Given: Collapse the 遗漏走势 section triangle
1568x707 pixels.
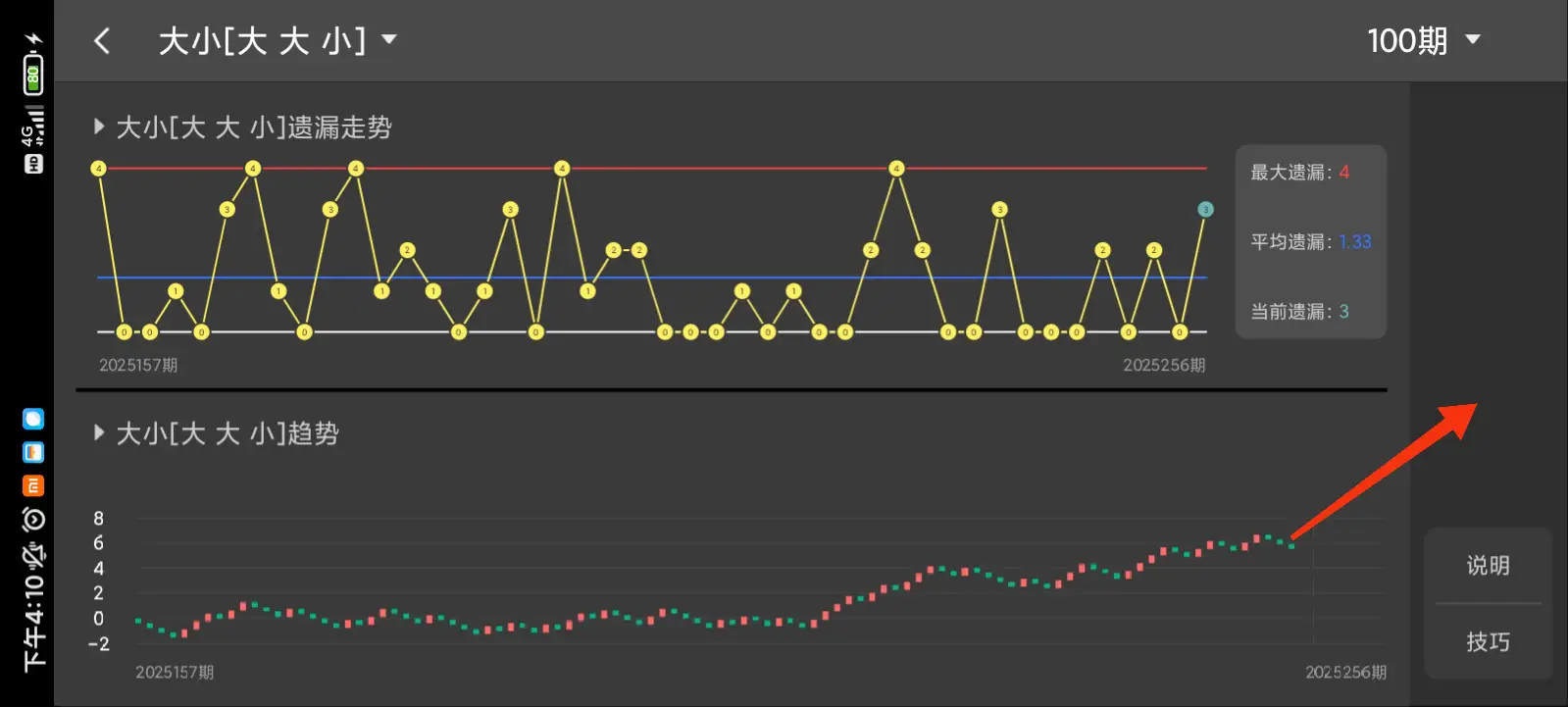Looking at the screenshot, I should (x=99, y=126).
